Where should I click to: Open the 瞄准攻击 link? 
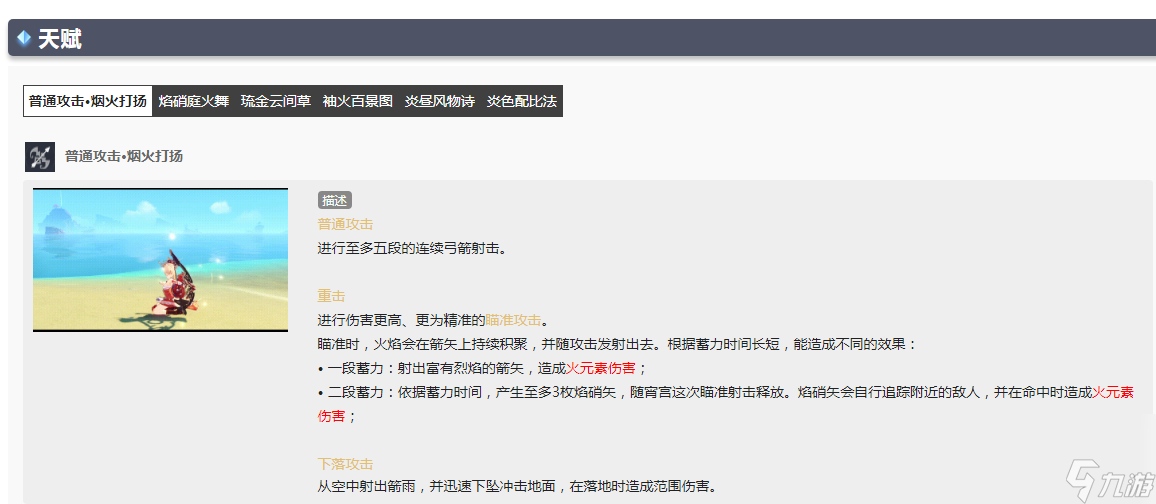(x=513, y=320)
